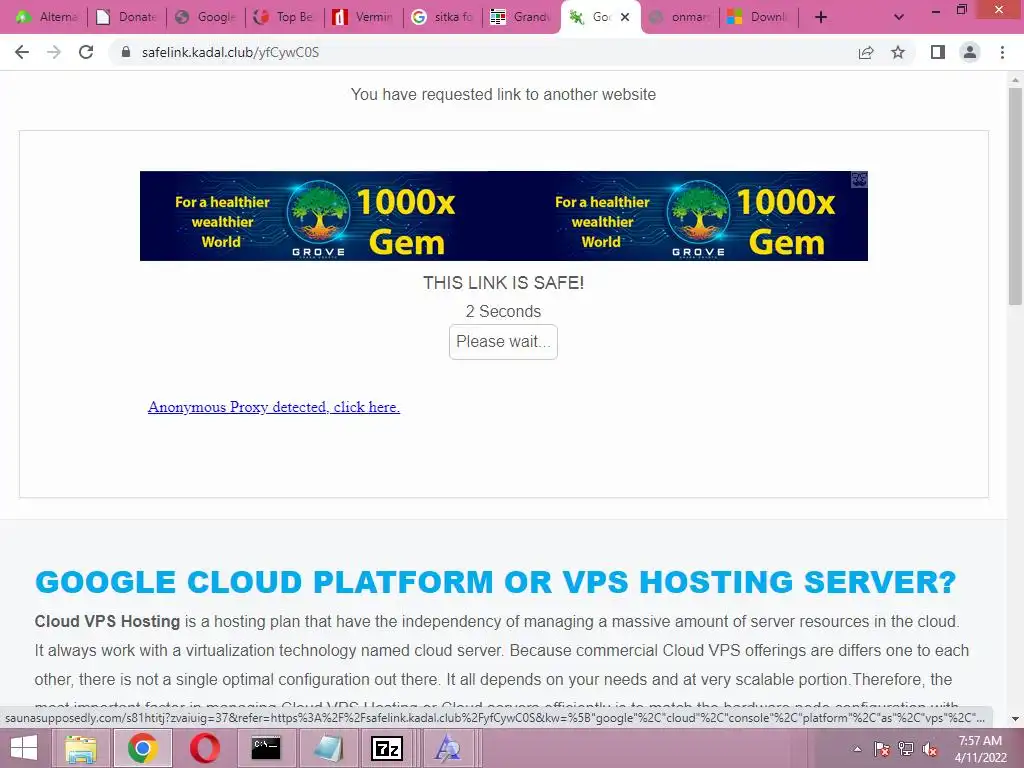Open the Action Center flag icon
This screenshot has height=768, width=1024.
[882, 749]
